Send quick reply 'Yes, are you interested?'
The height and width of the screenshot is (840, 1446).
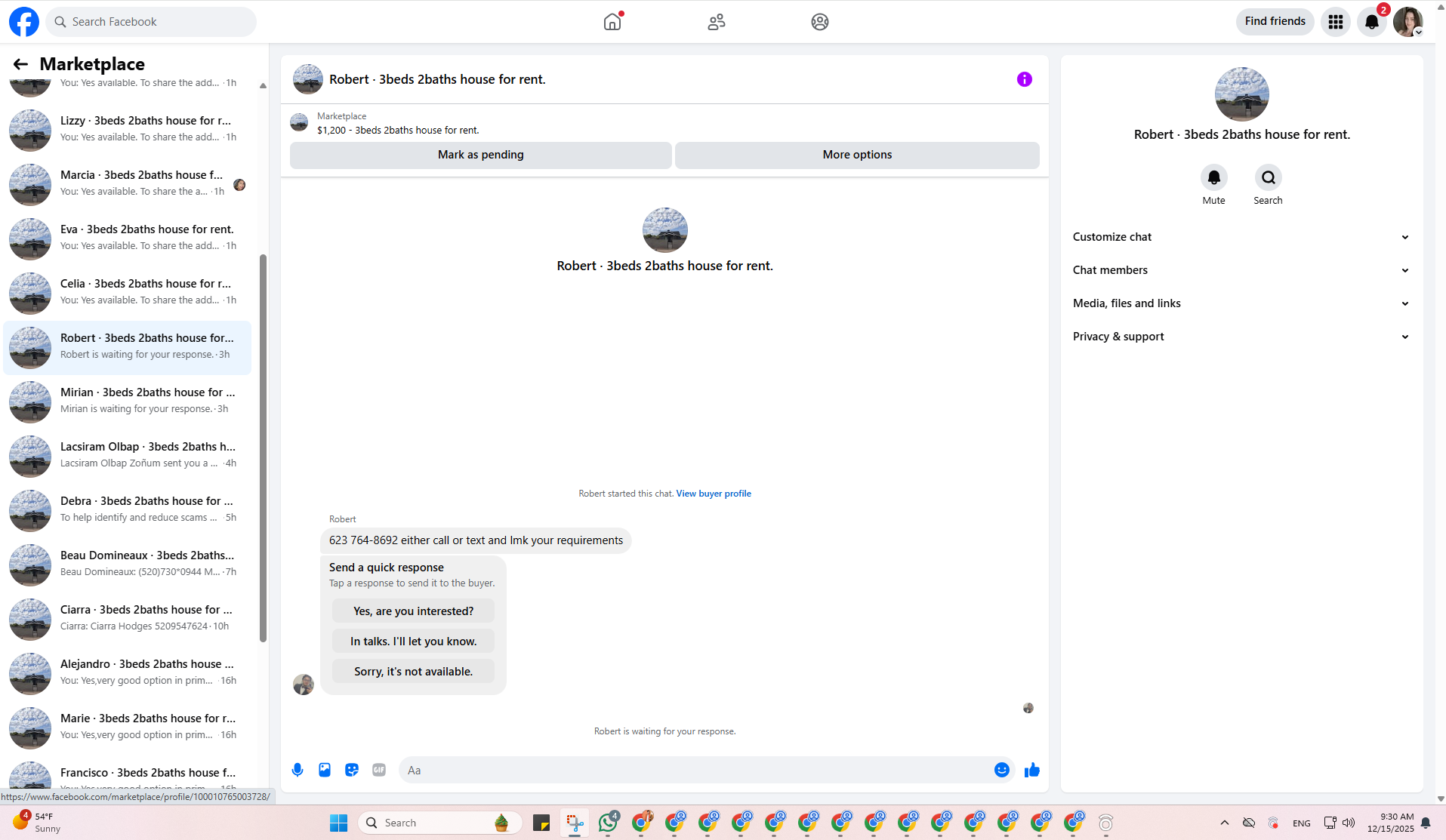[x=414, y=611]
